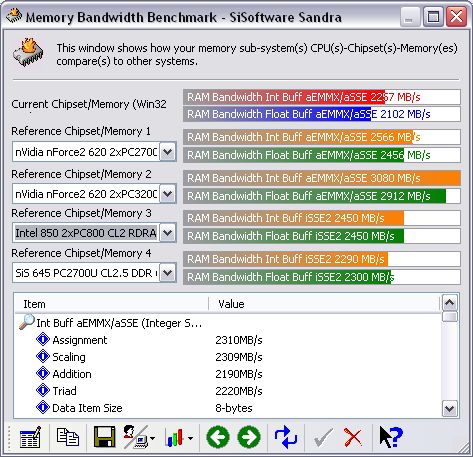Select the Addition row text
Image resolution: width=473 pixels, height=457 pixels.
(72, 374)
